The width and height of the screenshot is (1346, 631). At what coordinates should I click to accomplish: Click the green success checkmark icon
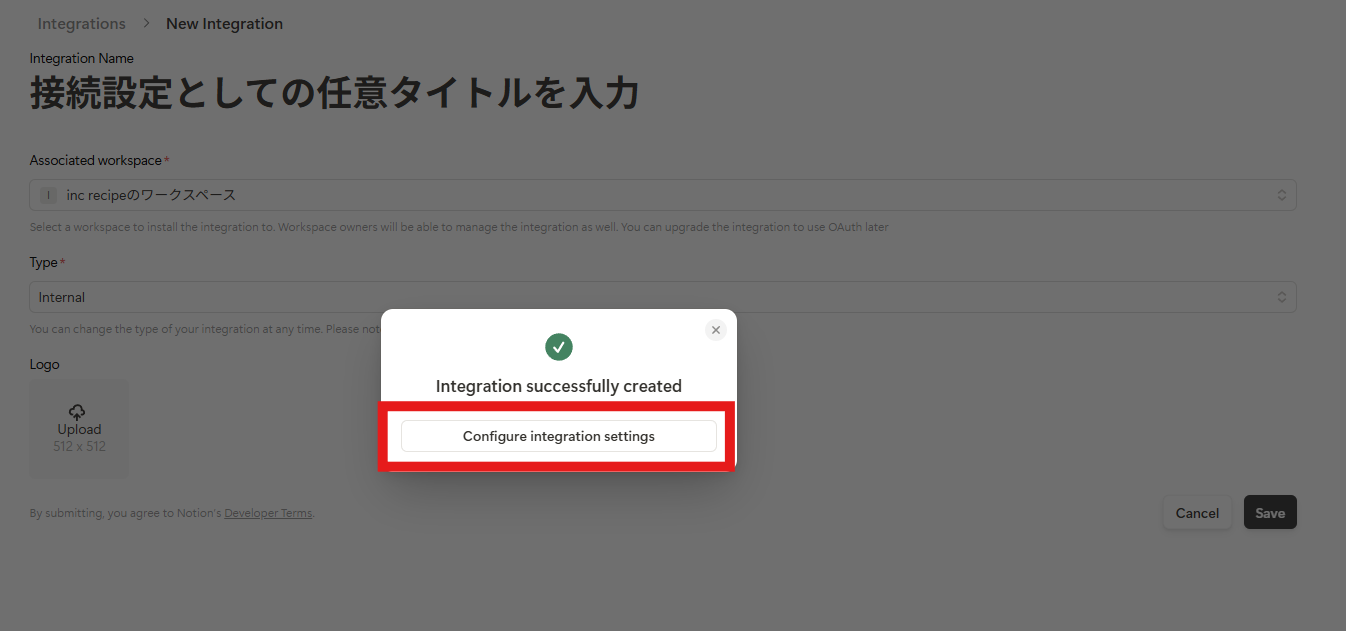click(559, 347)
